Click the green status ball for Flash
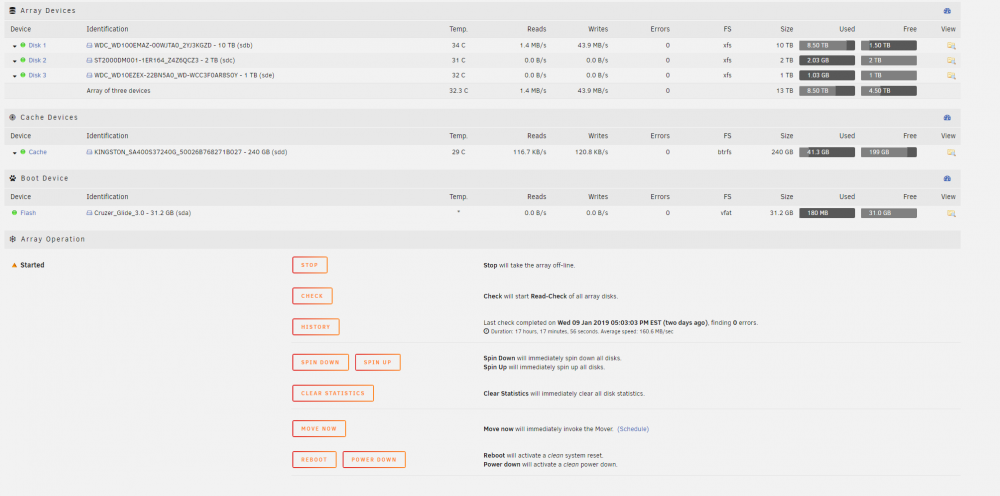 tap(15, 212)
